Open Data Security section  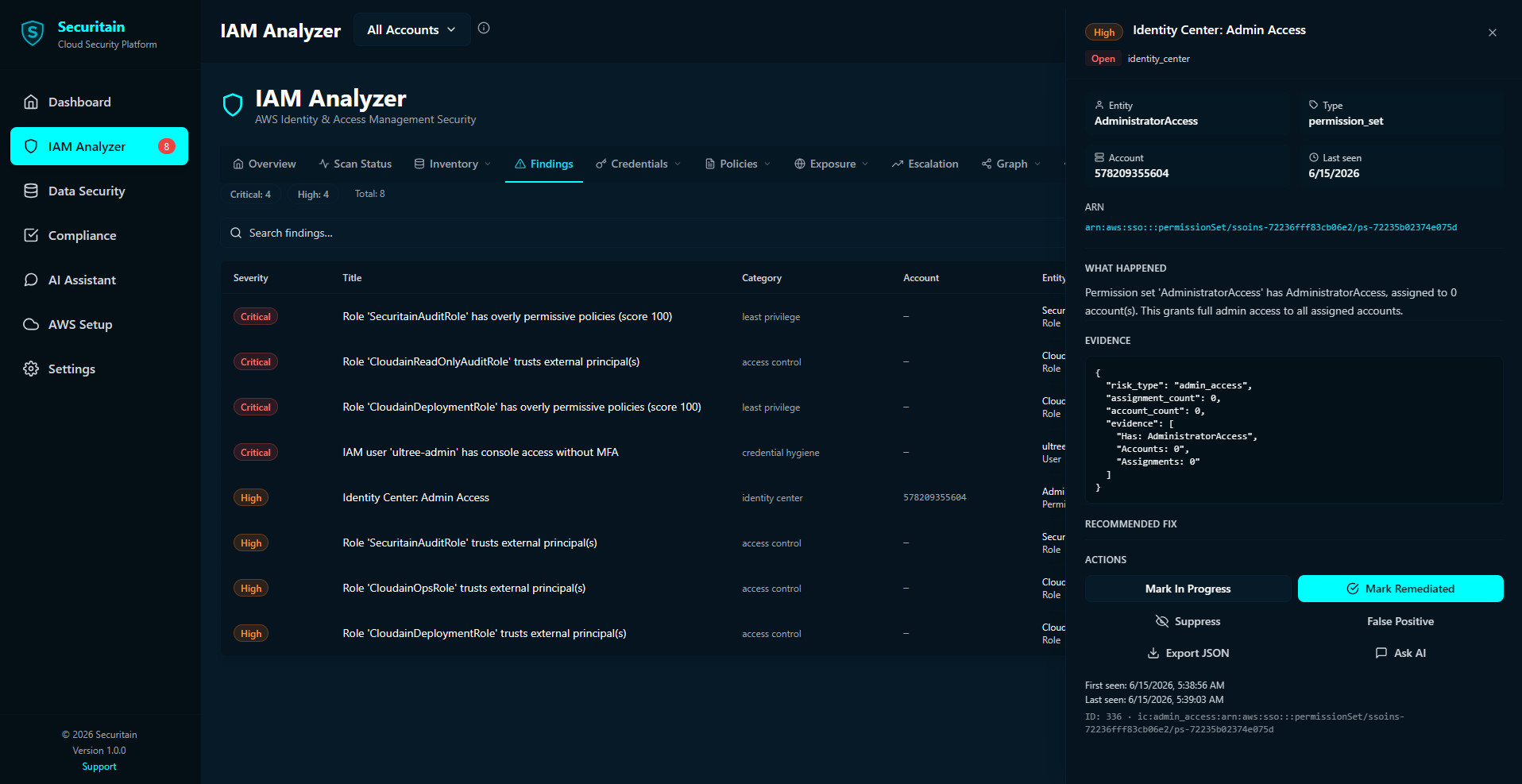(99, 191)
